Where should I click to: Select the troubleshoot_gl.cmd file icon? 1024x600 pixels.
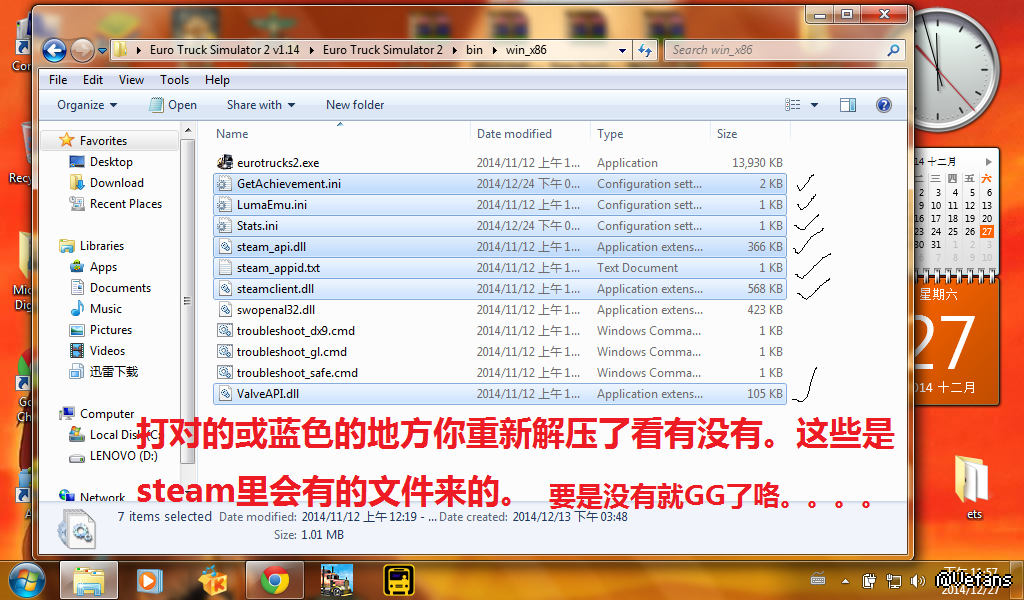pyautogui.click(x=225, y=351)
